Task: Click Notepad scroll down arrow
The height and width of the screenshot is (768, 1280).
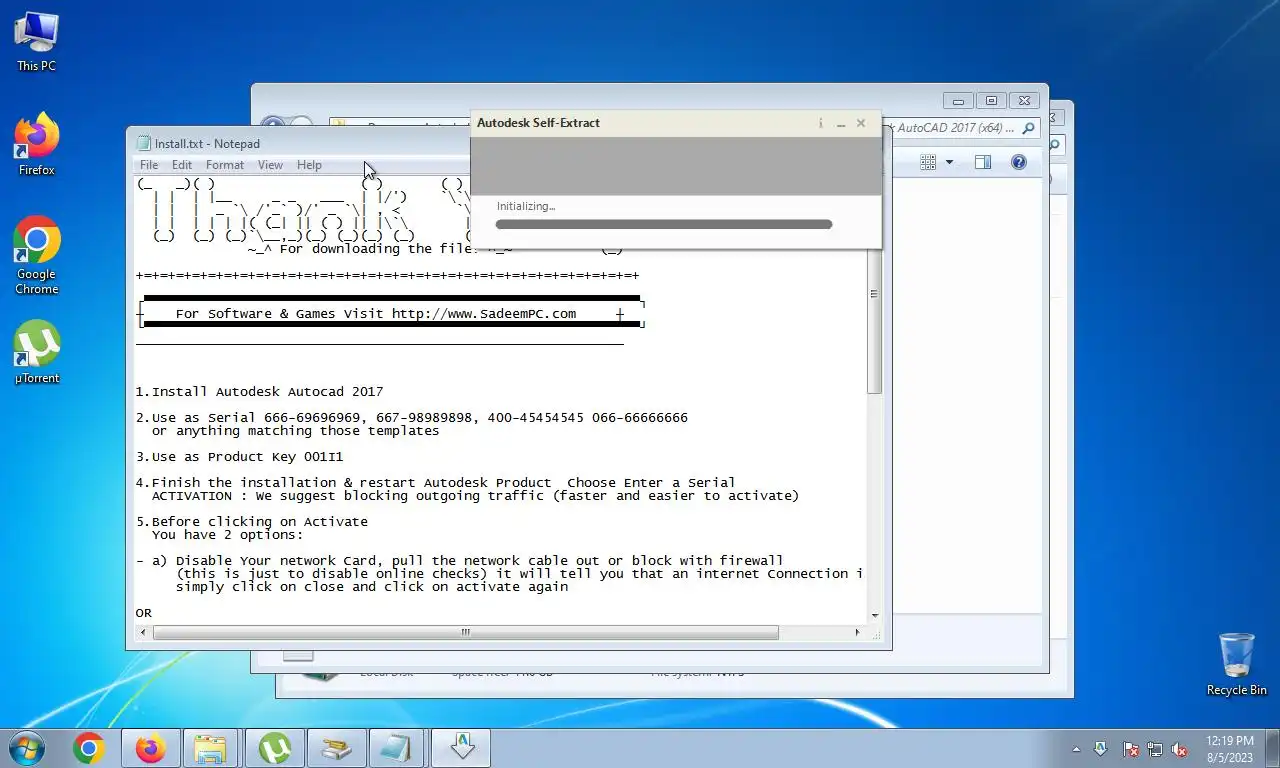Action: click(874, 616)
